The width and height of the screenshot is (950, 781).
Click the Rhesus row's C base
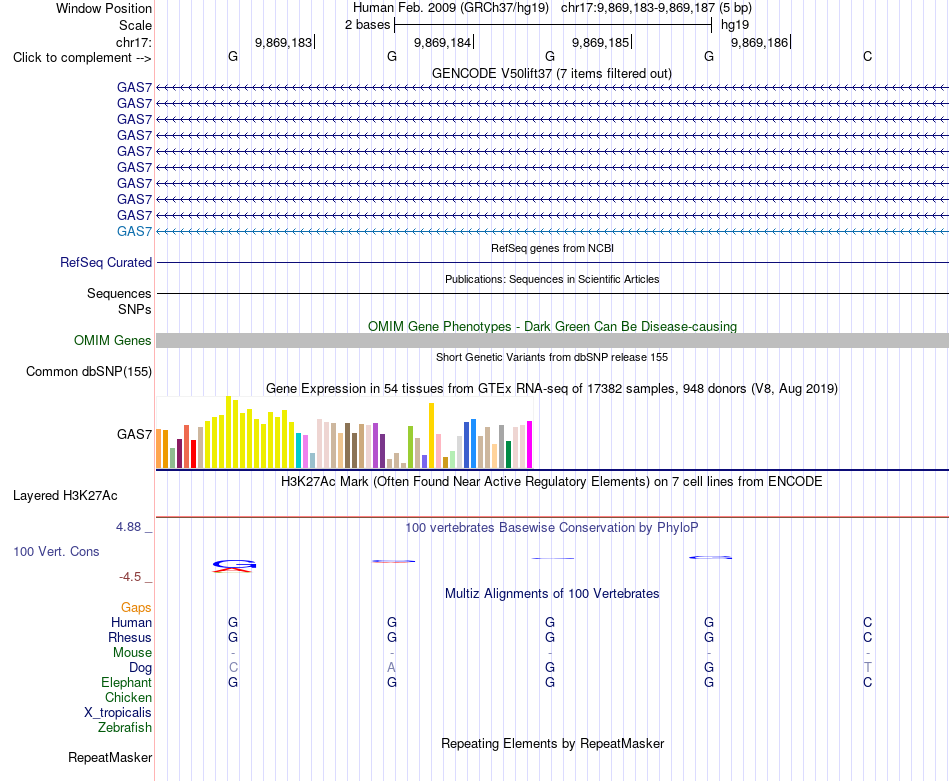point(868,637)
